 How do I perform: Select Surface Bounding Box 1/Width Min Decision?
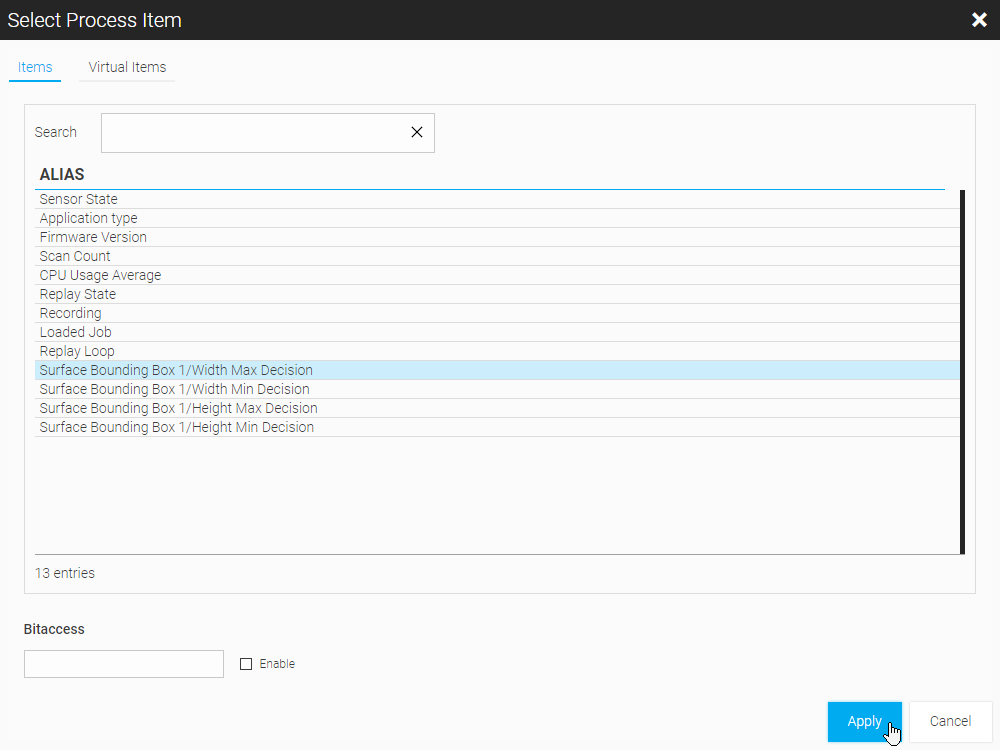tap(175, 389)
